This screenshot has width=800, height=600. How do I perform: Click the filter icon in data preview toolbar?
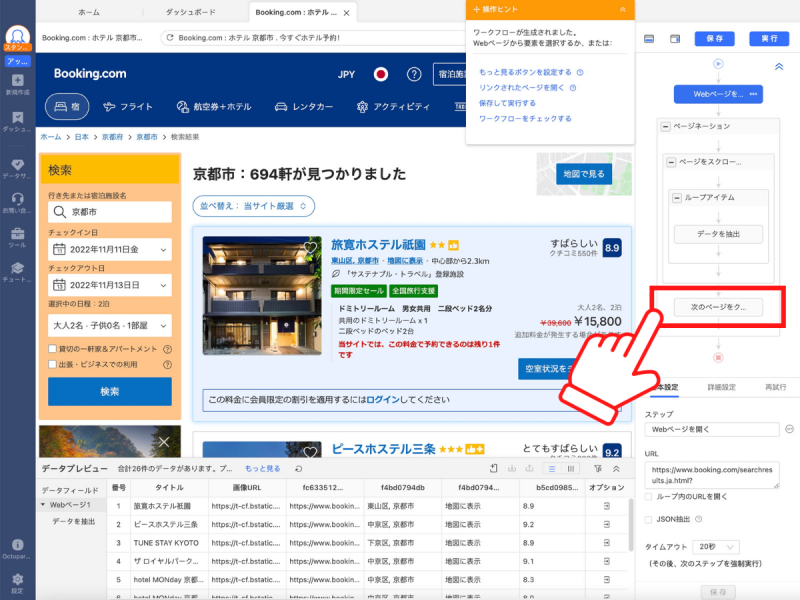pyautogui.click(x=597, y=468)
